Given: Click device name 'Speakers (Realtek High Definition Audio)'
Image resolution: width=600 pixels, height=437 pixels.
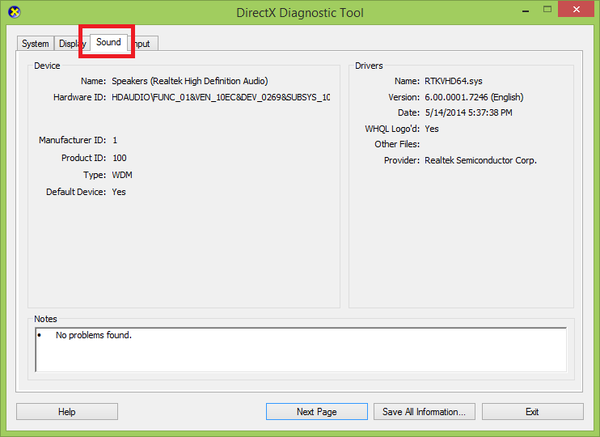Looking at the screenshot, I should coord(190,81).
